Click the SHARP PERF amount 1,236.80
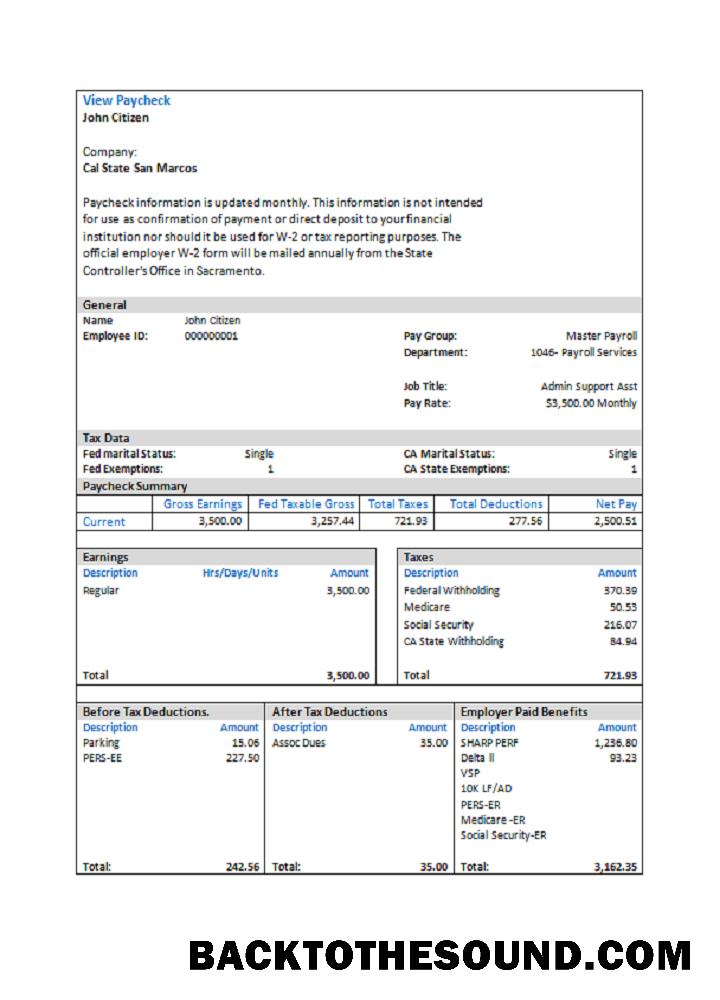The image size is (720, 1000). tap(615, 743)
